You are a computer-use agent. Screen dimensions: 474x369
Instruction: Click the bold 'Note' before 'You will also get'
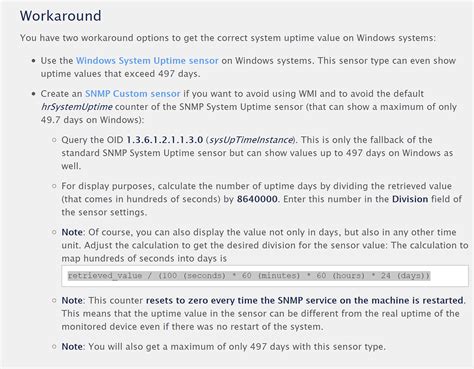(72, 347)
